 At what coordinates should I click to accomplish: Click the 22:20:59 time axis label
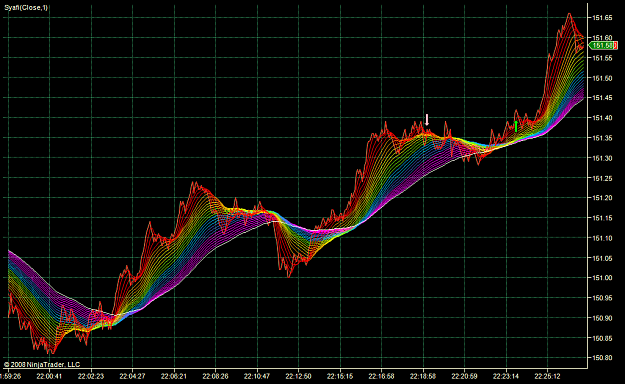464,376
